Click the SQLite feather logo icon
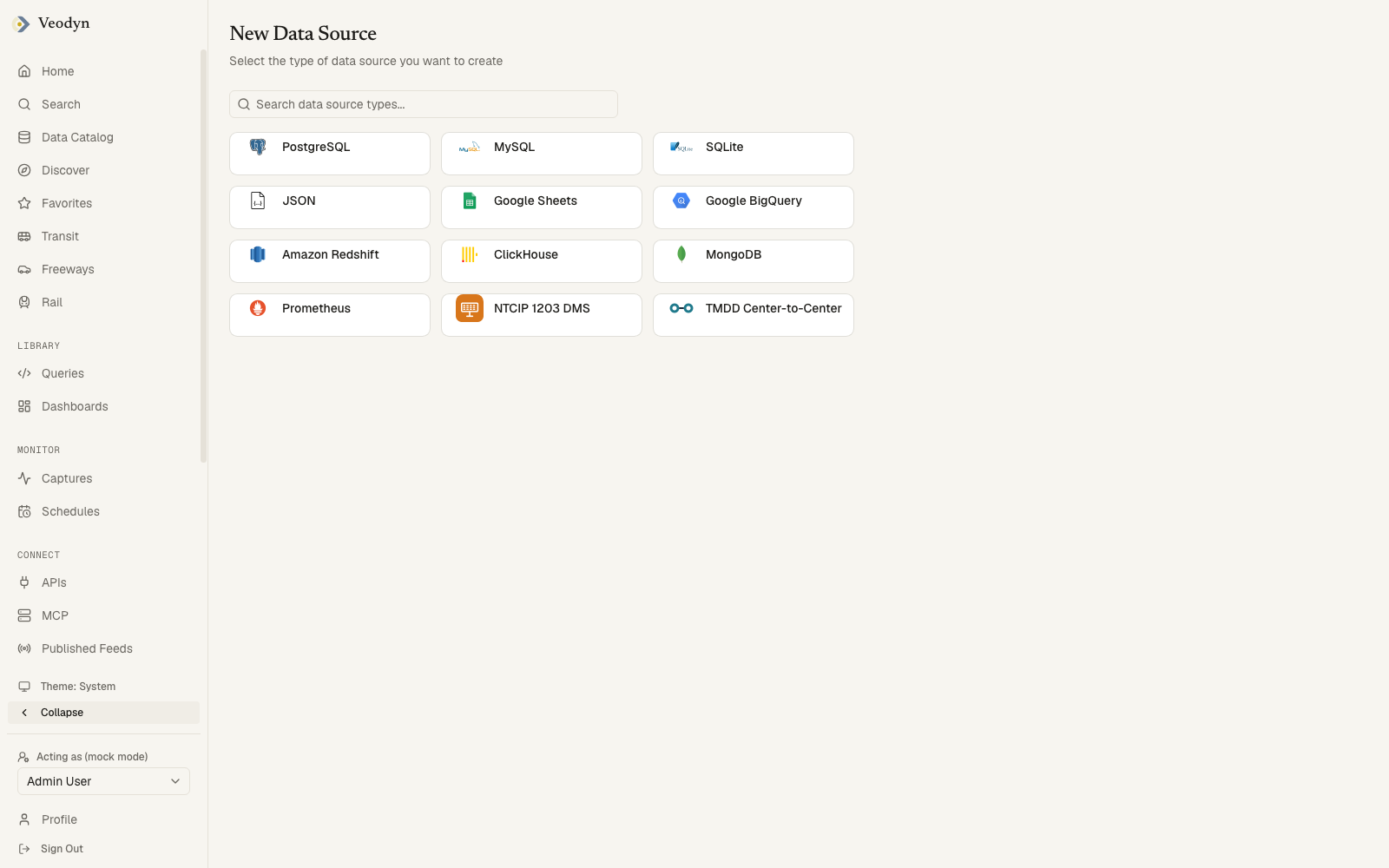 (681, 147)
